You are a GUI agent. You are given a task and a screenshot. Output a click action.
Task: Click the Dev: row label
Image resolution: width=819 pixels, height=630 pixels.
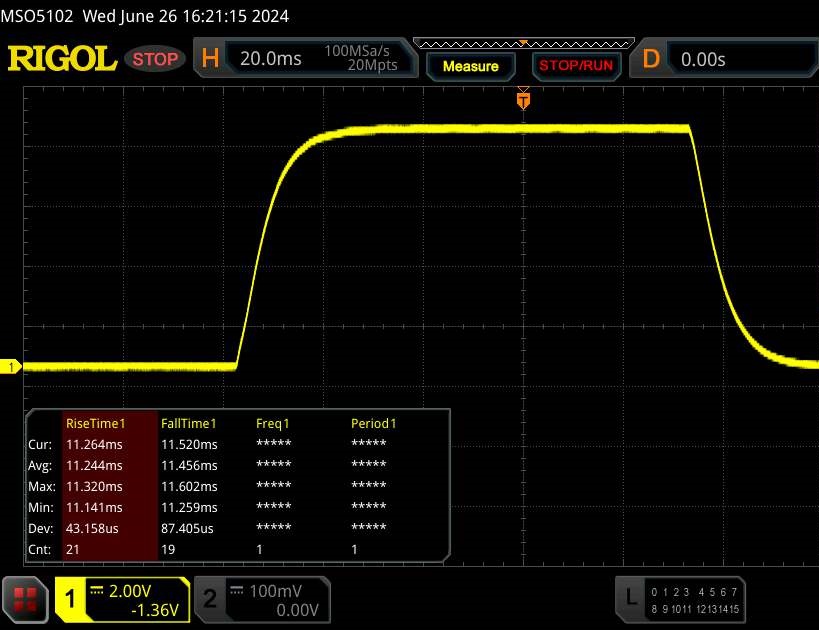tap(41, 528)
